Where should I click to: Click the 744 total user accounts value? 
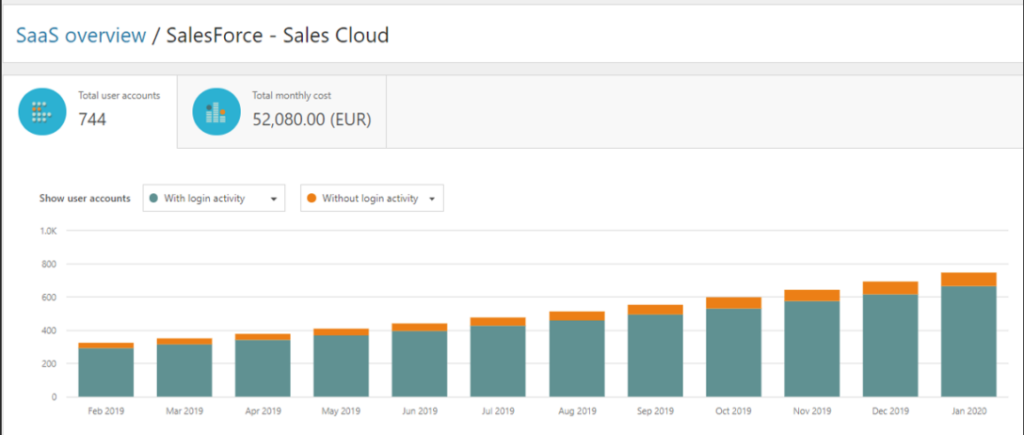(x=92, y=120)
